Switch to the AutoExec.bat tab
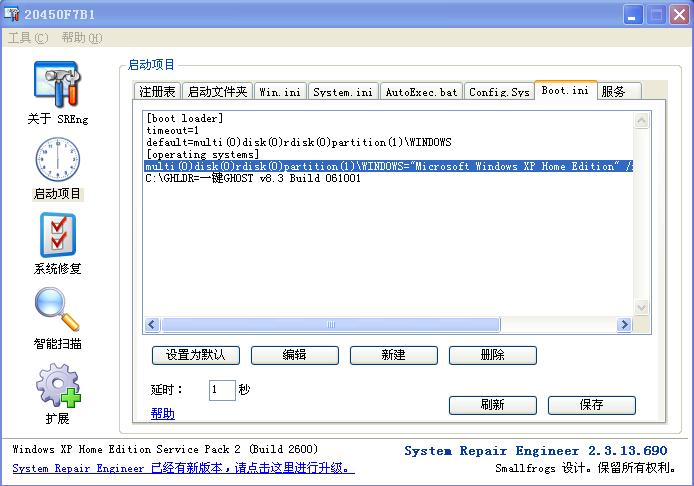The image size is (694, 486). [421, 92]
